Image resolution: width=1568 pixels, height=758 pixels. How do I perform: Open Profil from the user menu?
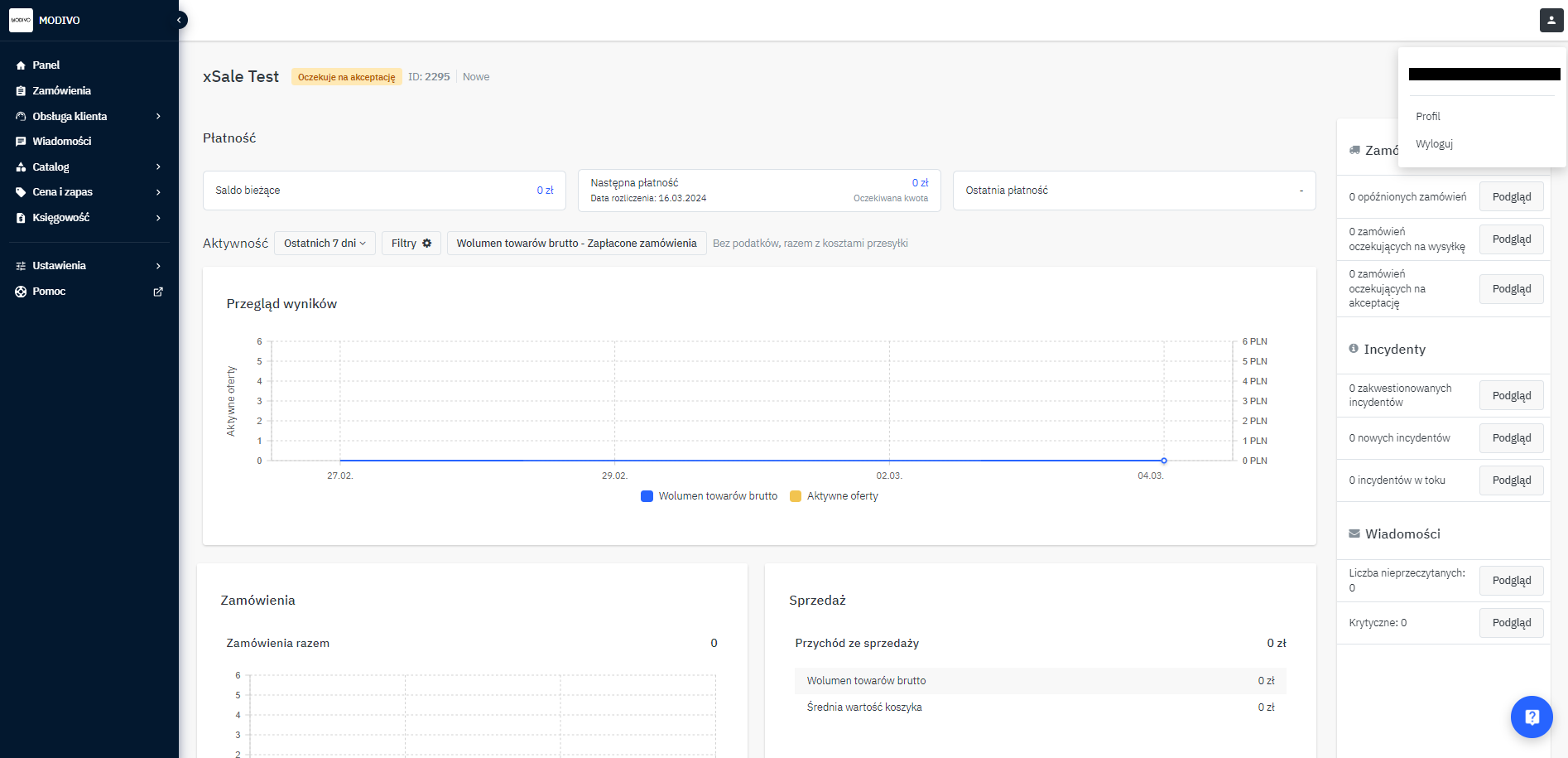[x=1428, y=117]
